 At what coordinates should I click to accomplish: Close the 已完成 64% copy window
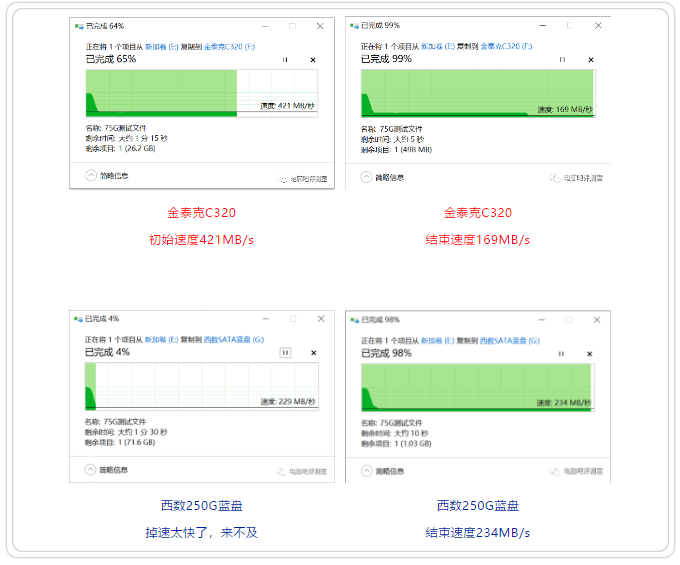[320, 25]
